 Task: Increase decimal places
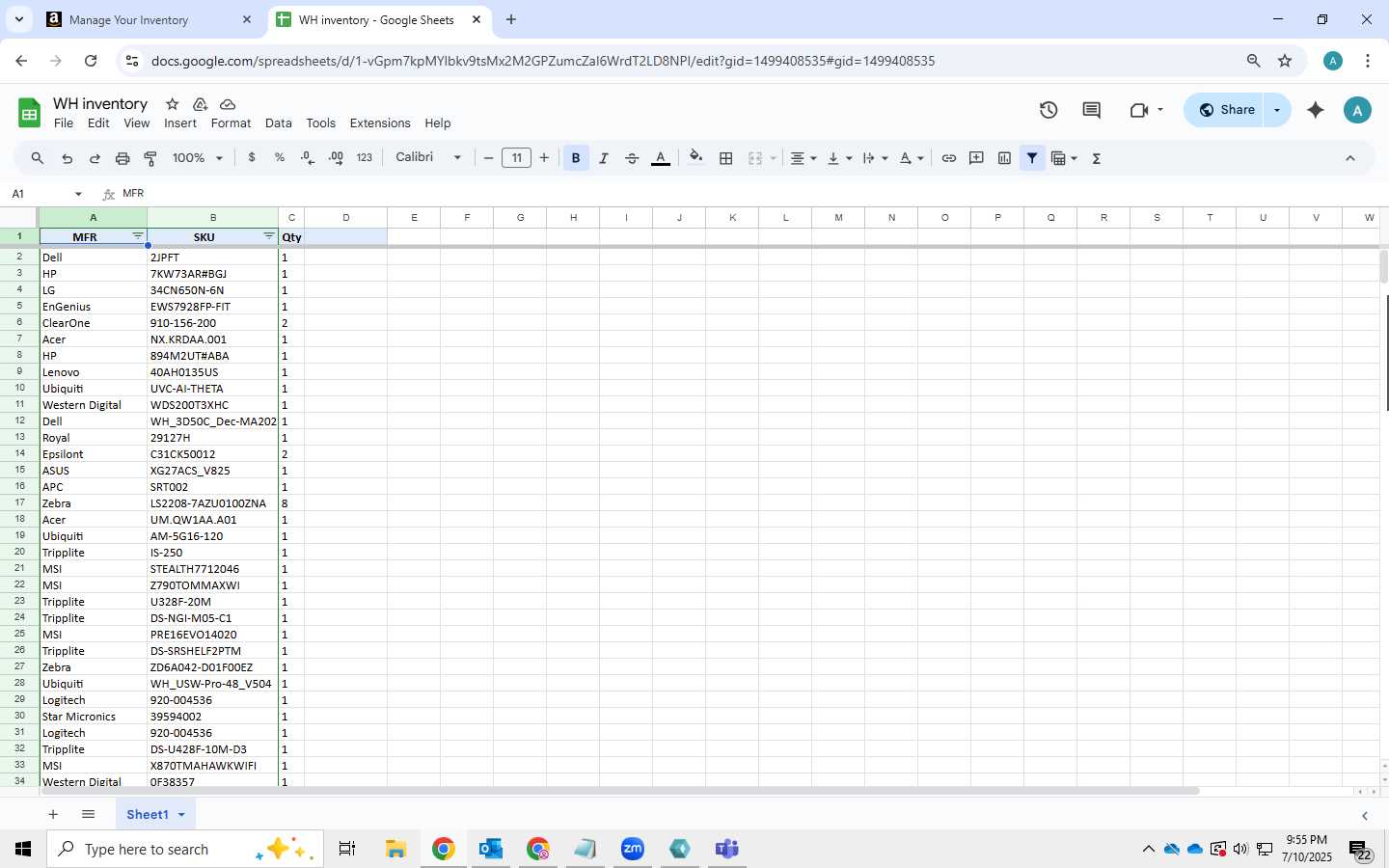pyautogui.click(x=336, y=157)
